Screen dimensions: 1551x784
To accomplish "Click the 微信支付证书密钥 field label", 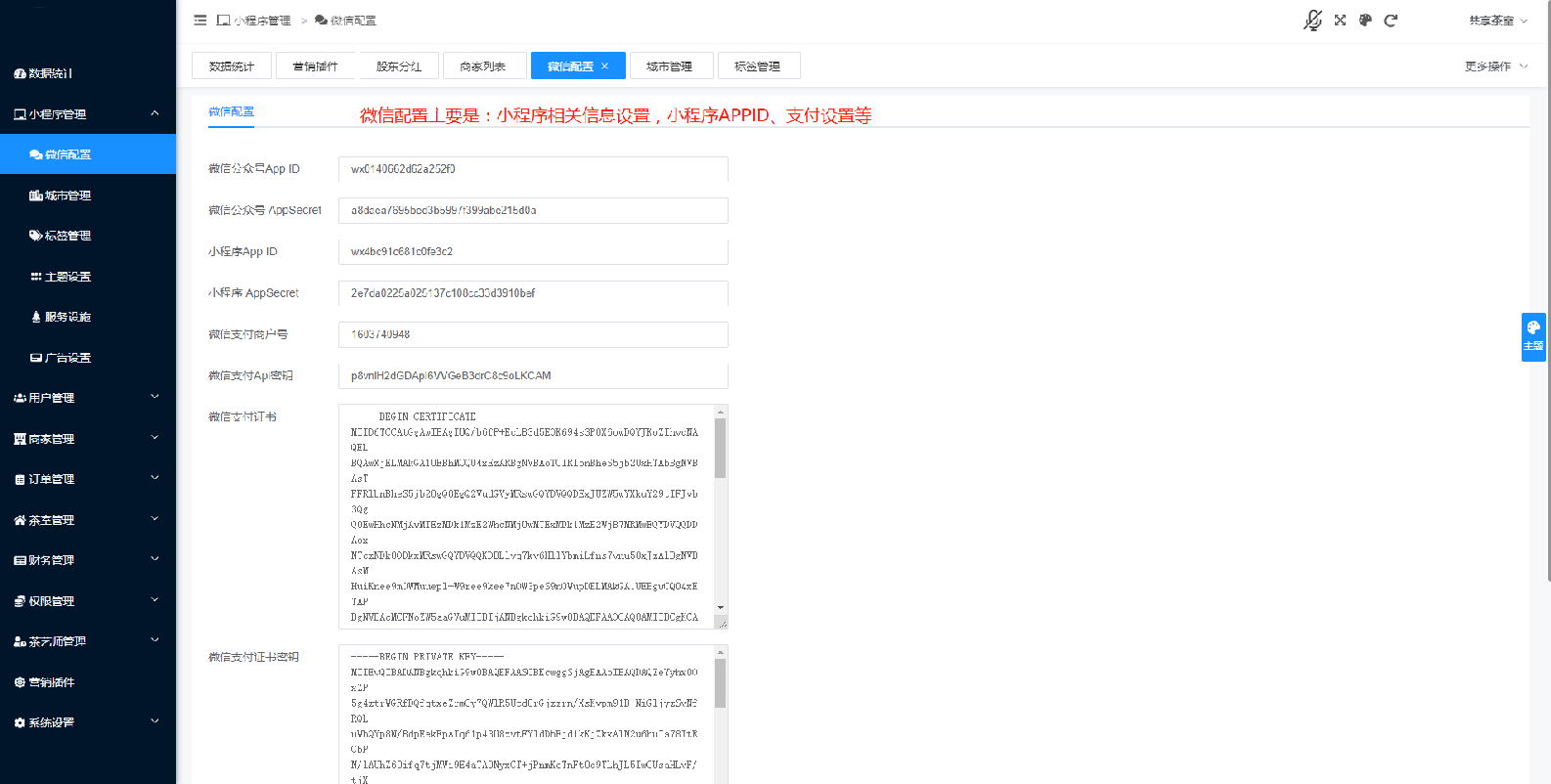I will click(253, 657).
